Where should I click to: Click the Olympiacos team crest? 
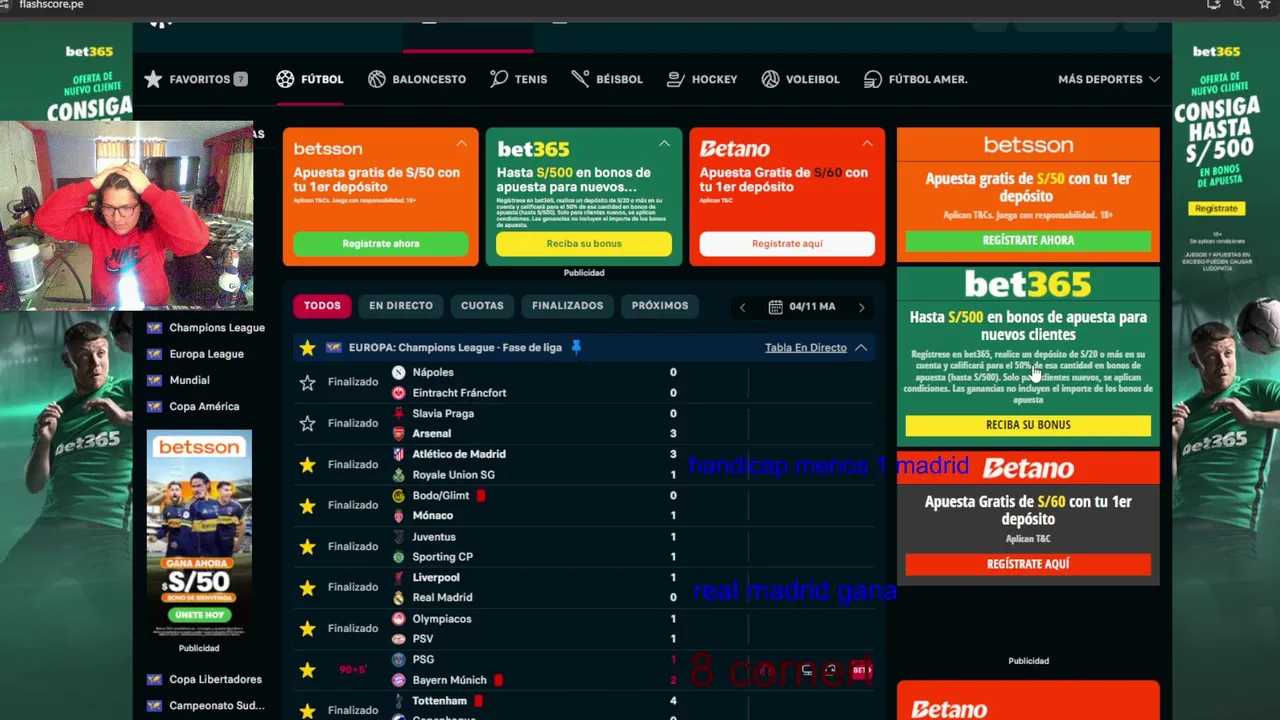click(398, 619)
